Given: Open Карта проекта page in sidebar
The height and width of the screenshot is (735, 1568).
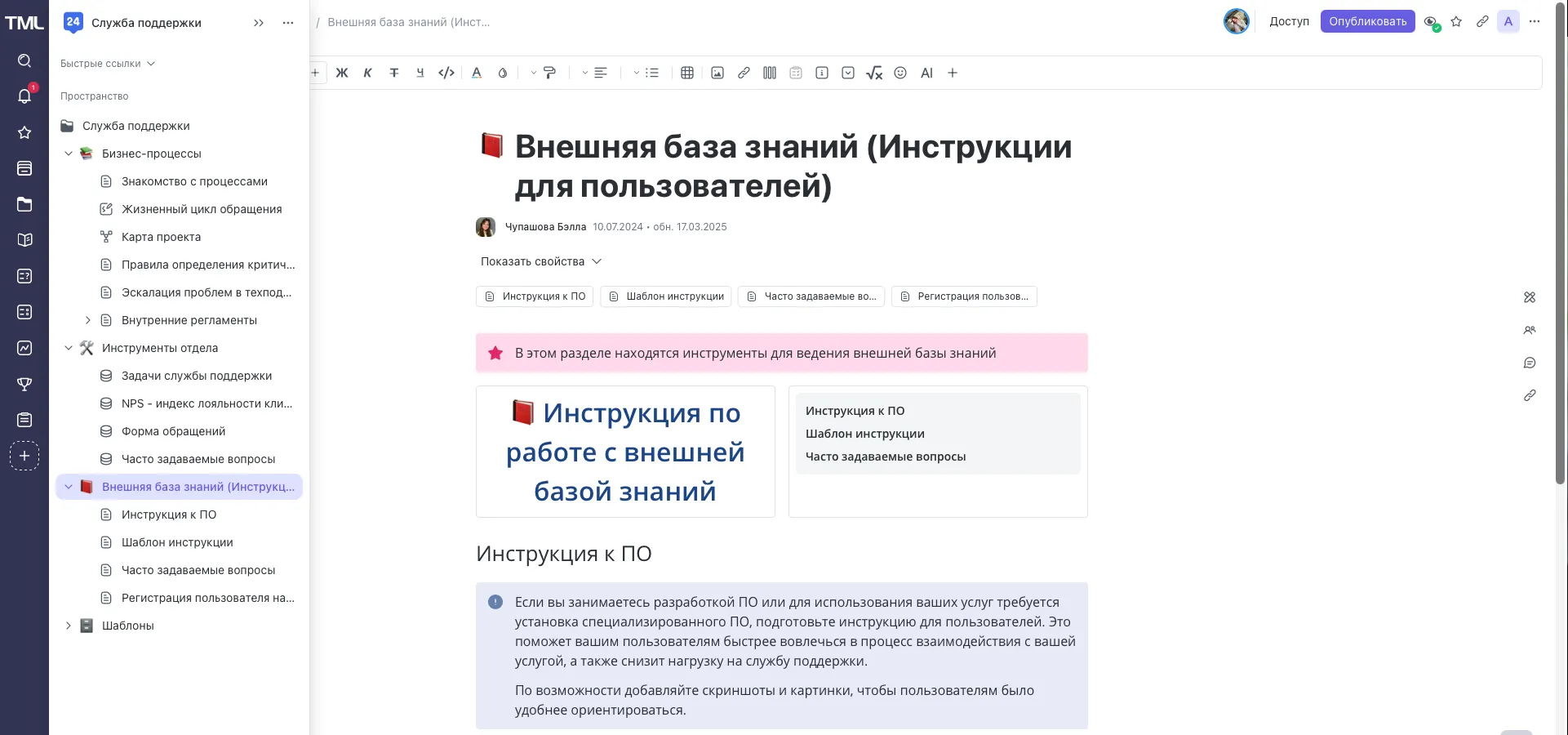Looking at the screenshot, I should tap(161, 237).
